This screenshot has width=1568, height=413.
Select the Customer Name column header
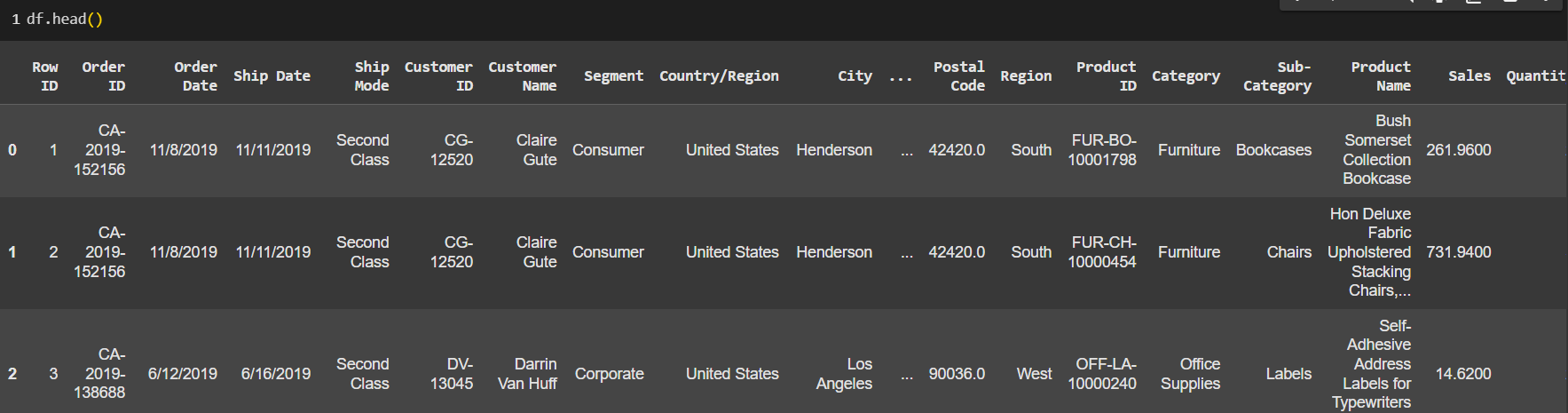pyautogui.click(x=523, y=76)
